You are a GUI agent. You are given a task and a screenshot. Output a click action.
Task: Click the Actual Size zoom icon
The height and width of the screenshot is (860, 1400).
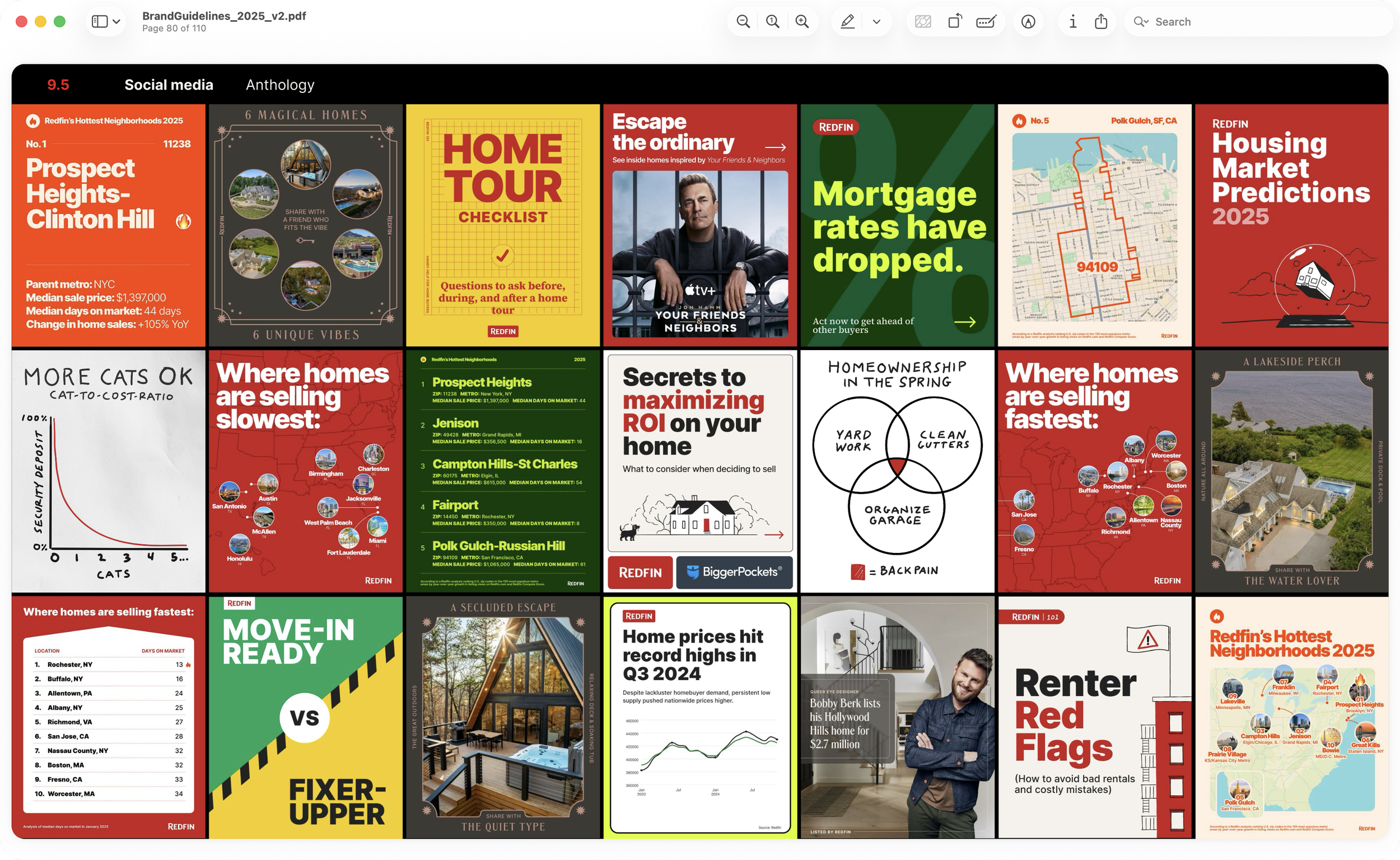pyautogui.click(x=772, y=22)
